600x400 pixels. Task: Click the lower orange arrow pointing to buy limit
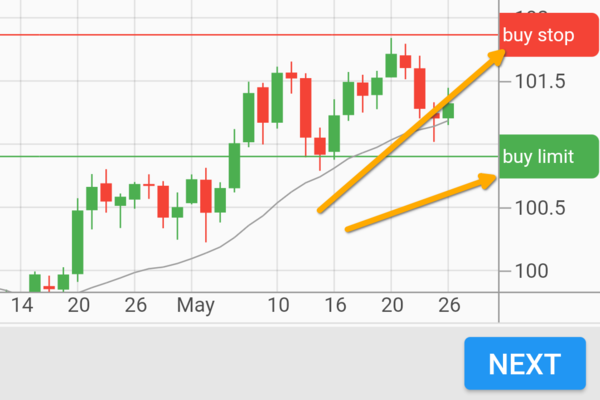coord(420,204)
